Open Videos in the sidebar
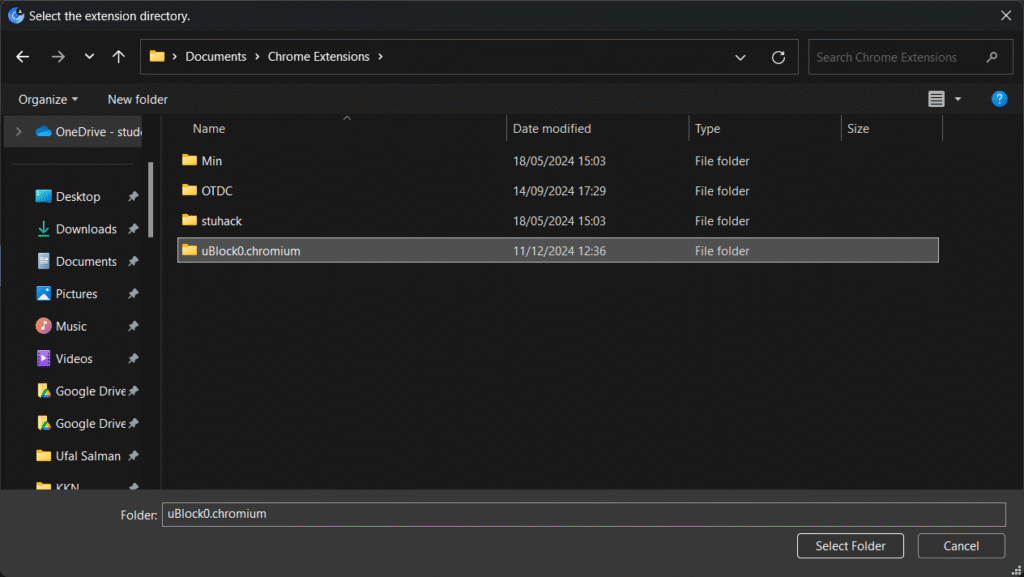Viewport: 1024px width, 577px height. tap(64, 358)
